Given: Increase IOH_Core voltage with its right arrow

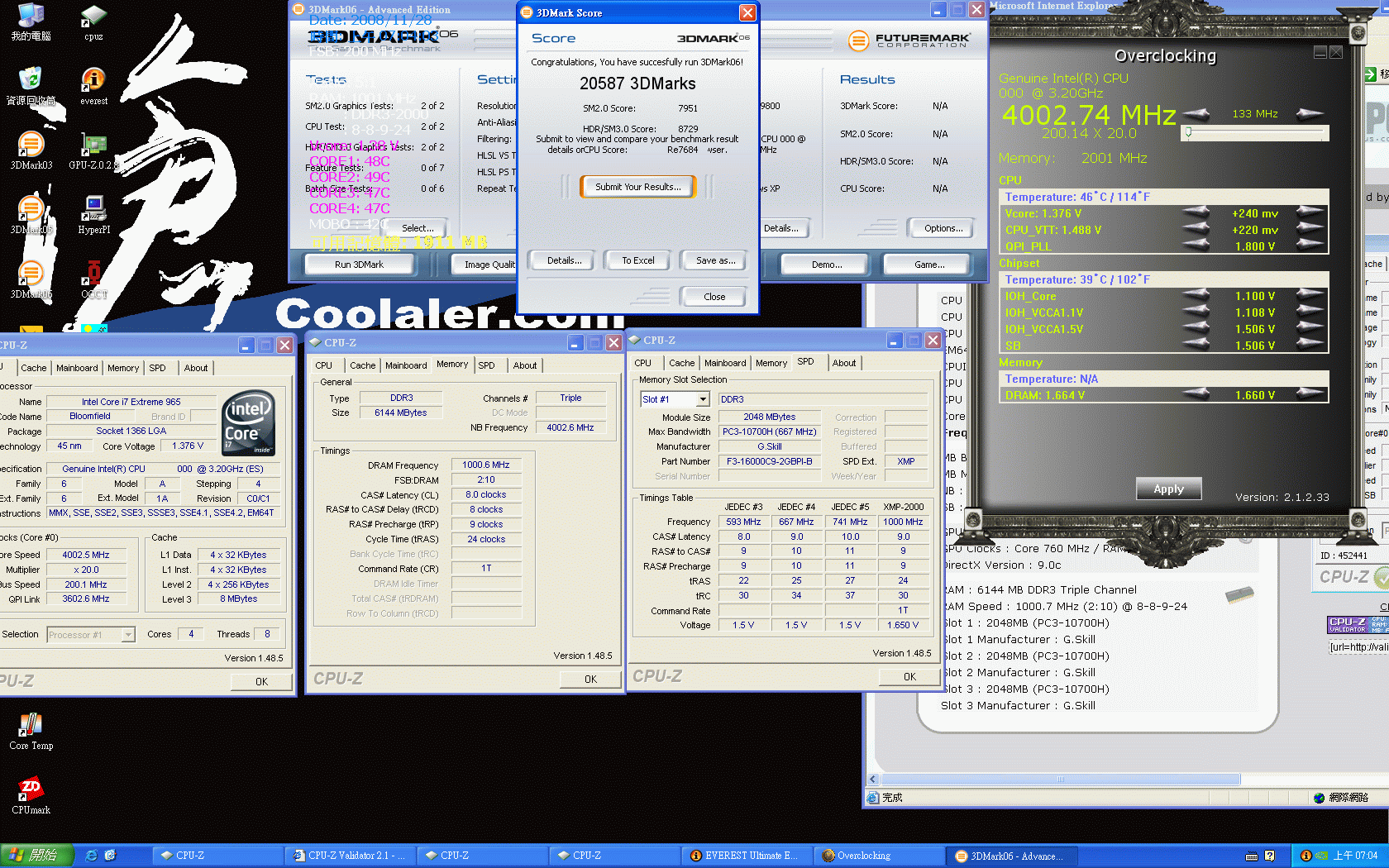Looking at the screenshot, I should click(1310, 295).
